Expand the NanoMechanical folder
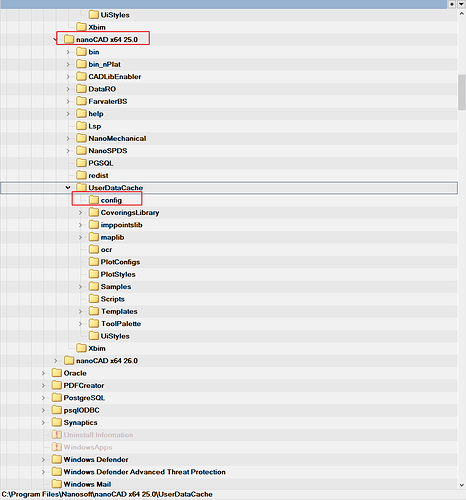This screenshot has width=466, height=500. click(68, 138)
